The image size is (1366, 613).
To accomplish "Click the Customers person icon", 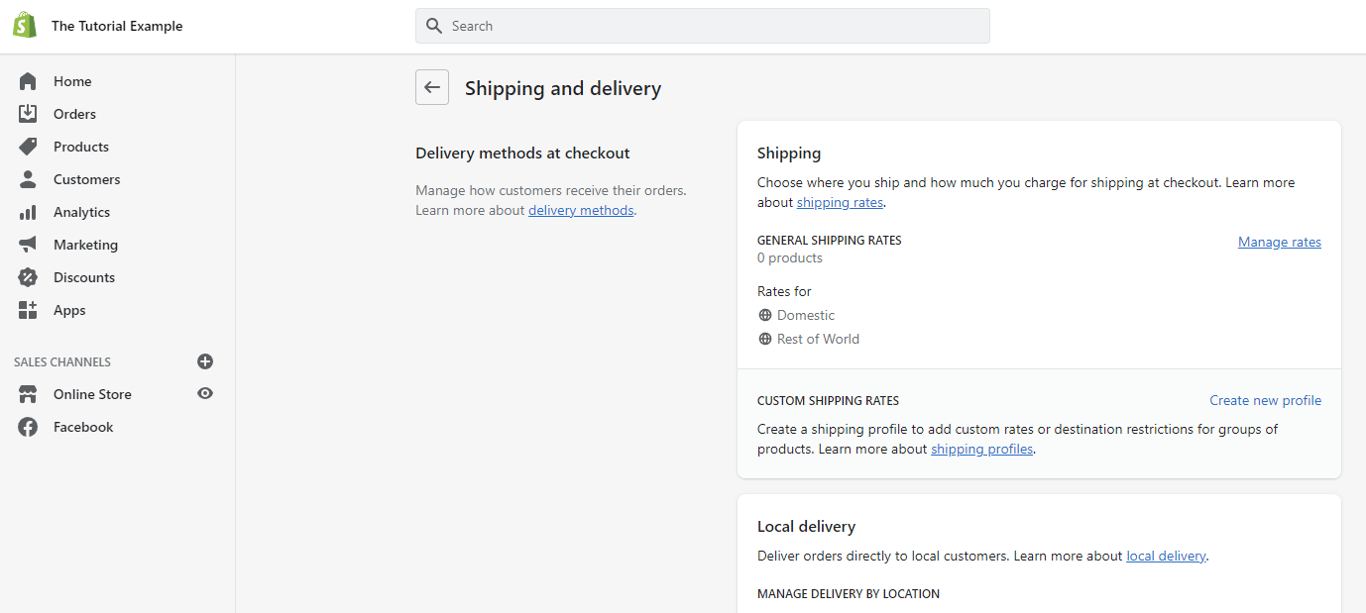I will pyautogui.click(x=28, y=179).
